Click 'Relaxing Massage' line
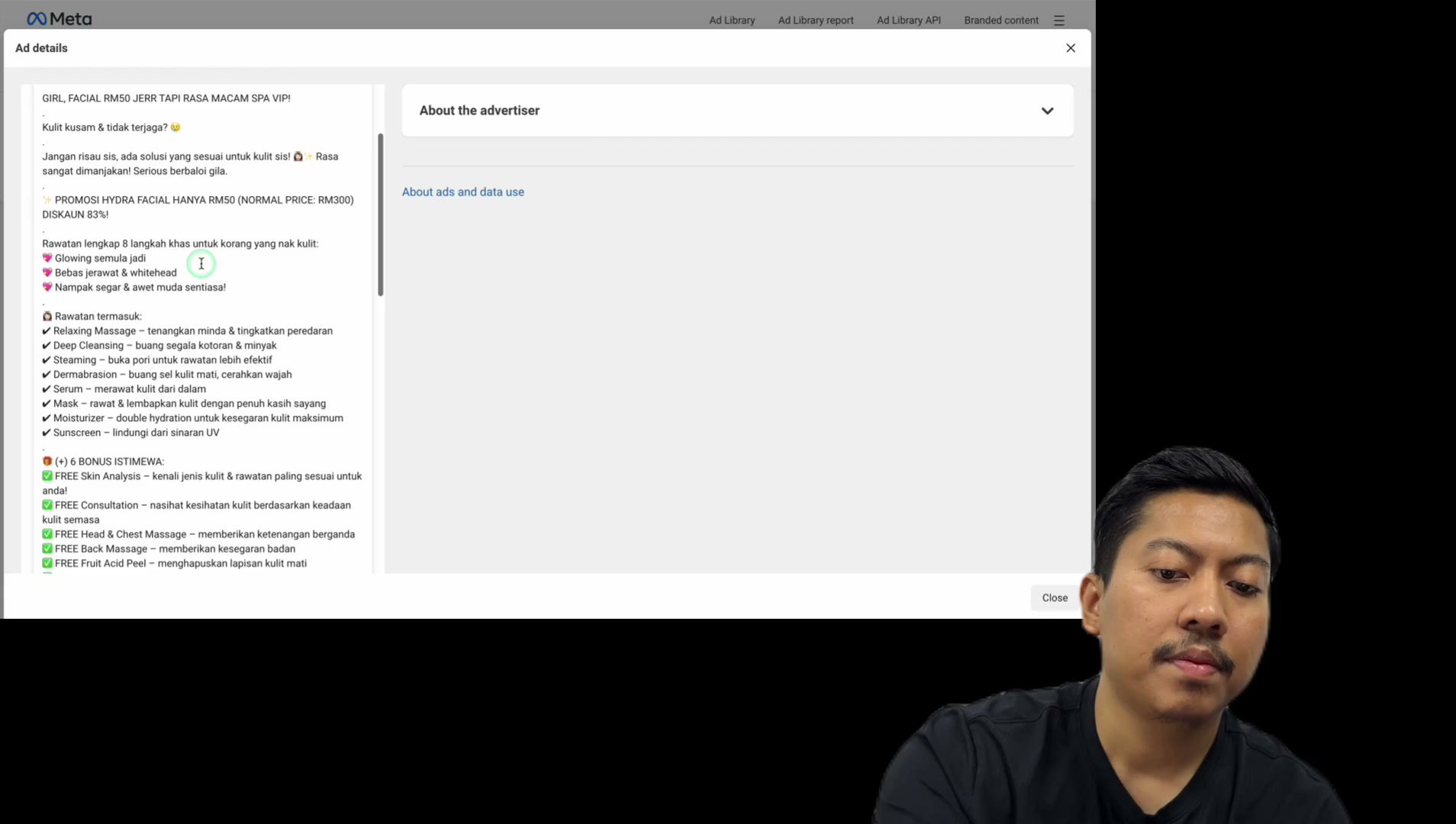Viewport: 1456px width, 824px height. coord(187,331)
